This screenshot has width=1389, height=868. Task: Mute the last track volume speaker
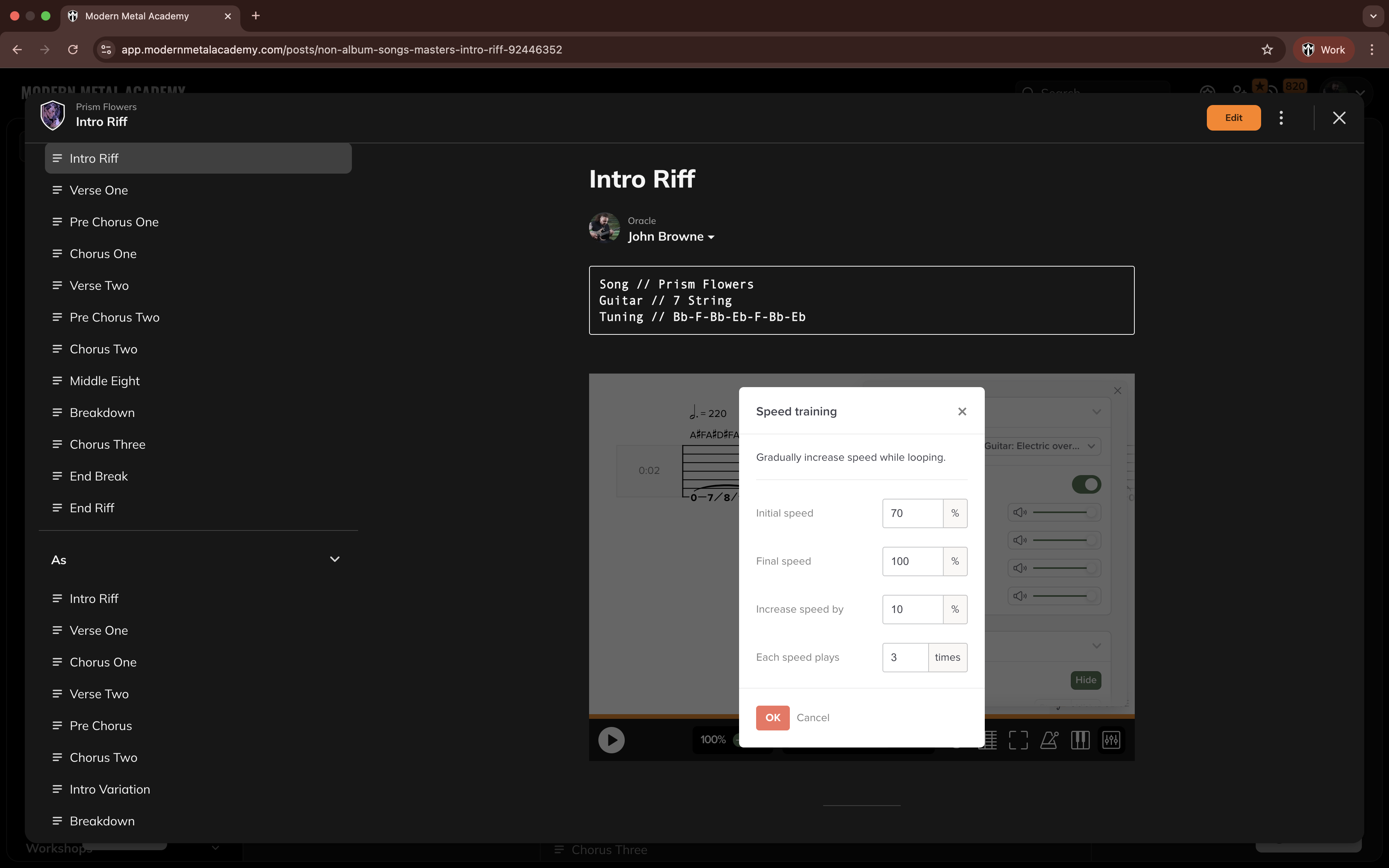click(x=1020, y=596)
